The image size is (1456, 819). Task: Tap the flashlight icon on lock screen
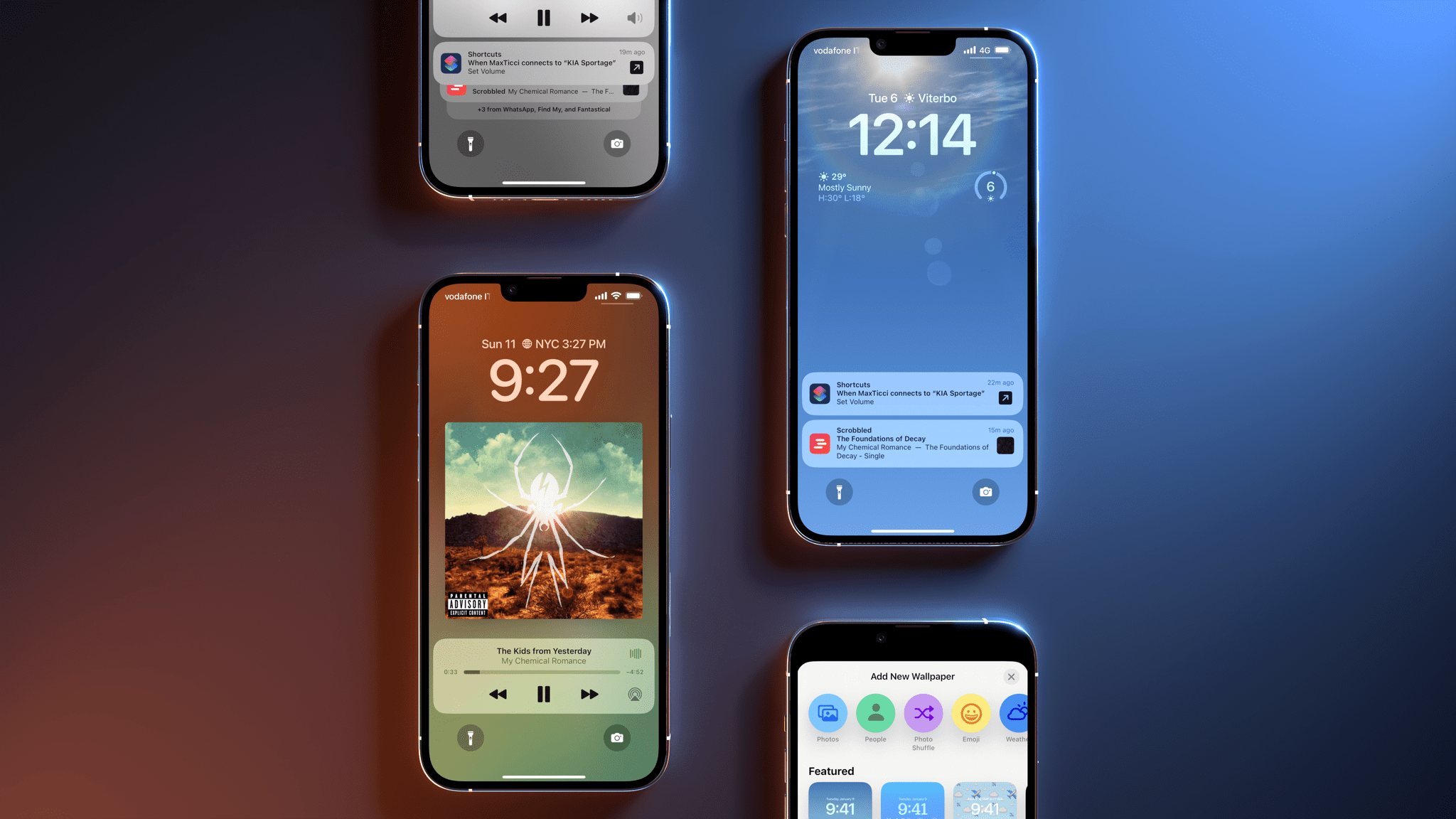point(839,491)
